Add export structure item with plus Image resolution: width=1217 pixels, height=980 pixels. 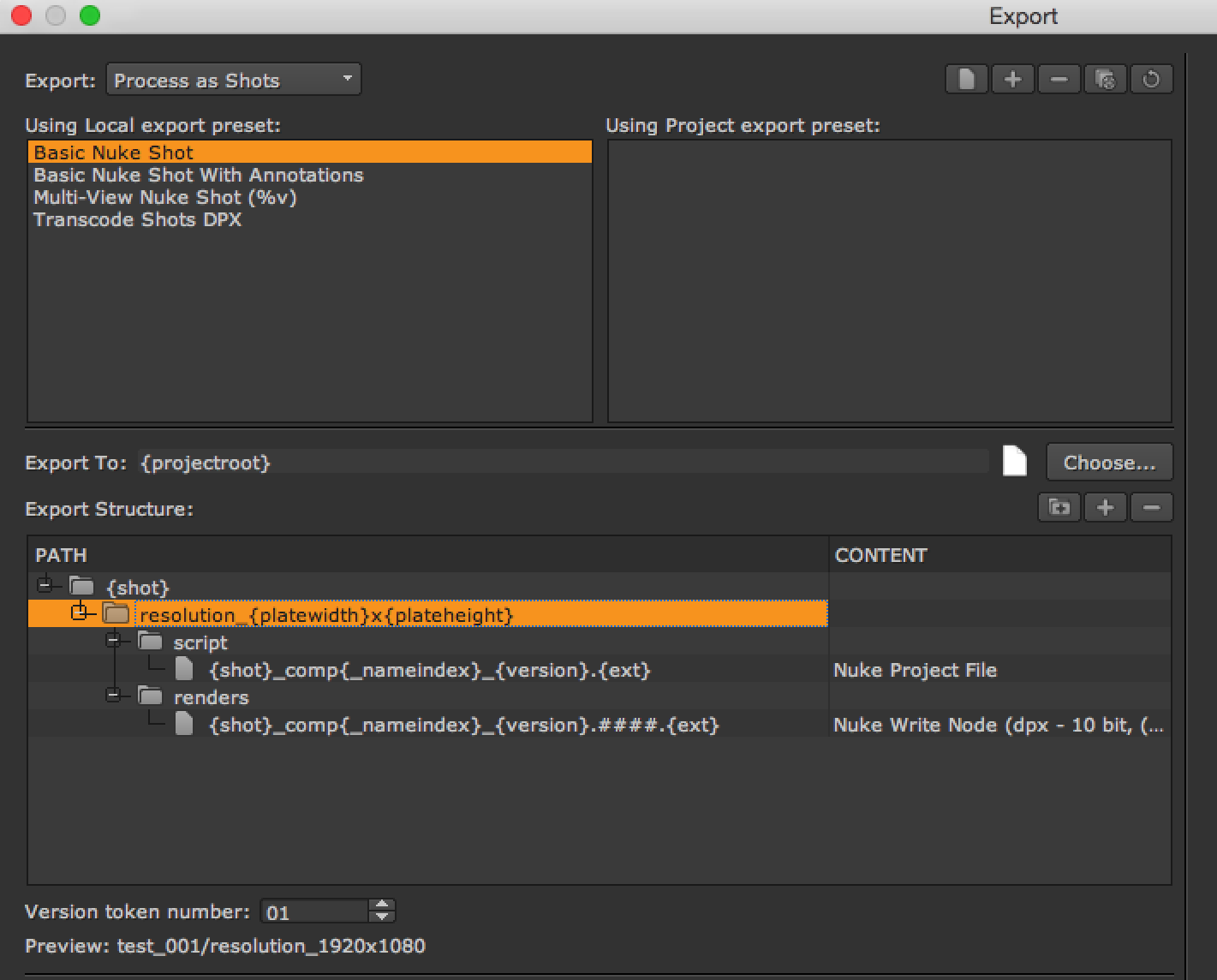(x=1106, y=507)
